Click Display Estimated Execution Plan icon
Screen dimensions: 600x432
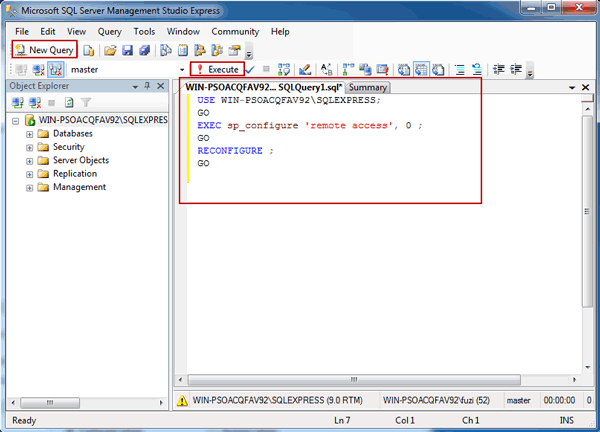click(284, 70)
